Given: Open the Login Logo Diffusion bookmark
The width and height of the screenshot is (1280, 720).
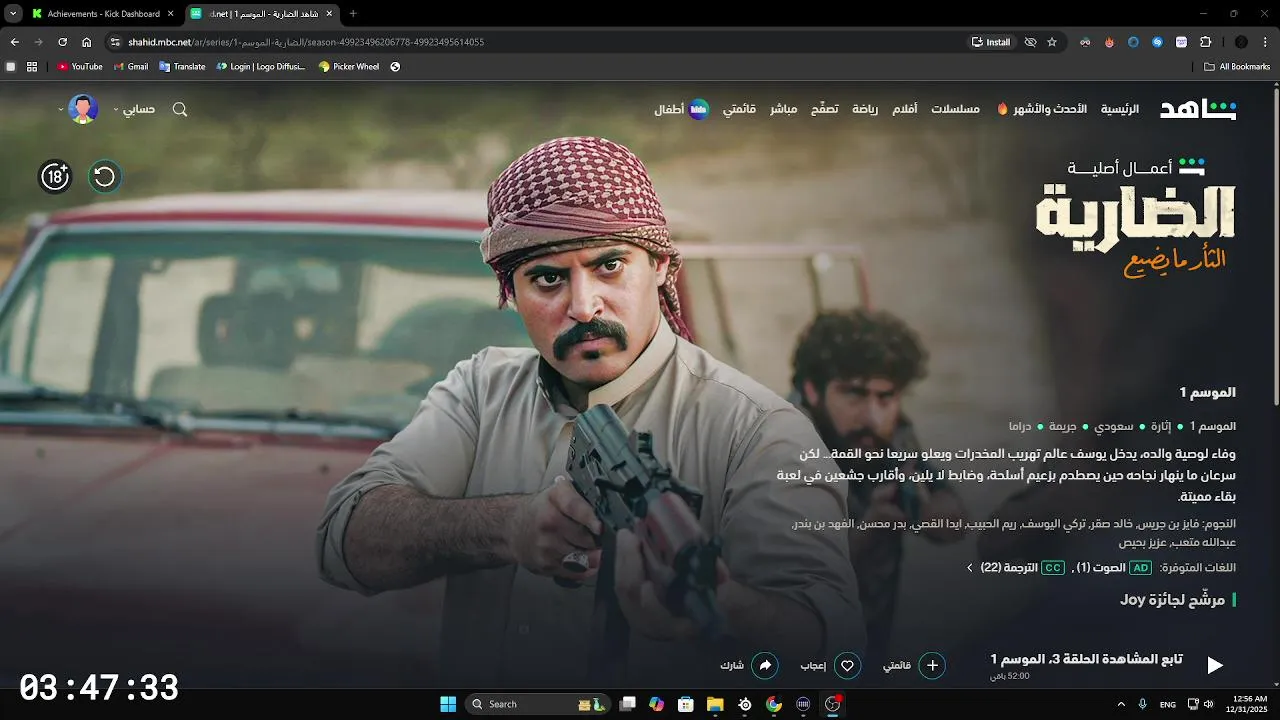Looking at the screenshot, I should click(x=261, y=67).
